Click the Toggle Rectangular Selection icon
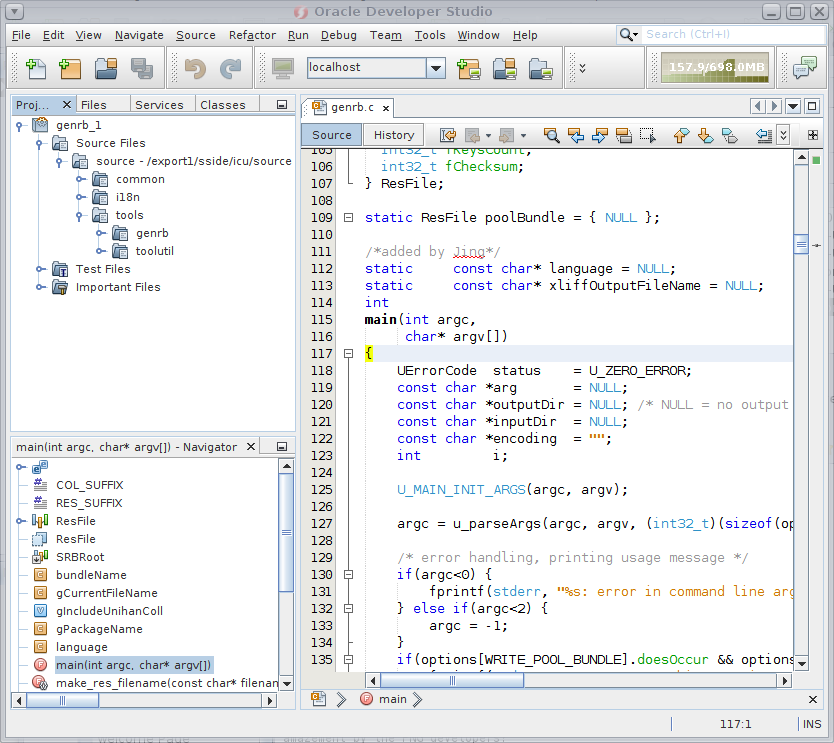The image size is (834, 743). (x=648, y=135)
